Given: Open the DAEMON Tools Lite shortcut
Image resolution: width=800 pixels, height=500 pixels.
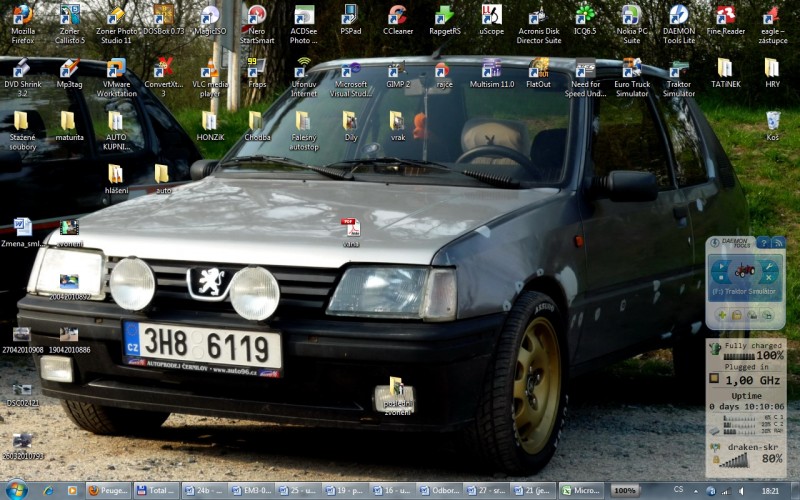Looking at the screenshot, I should click(x=678, y=16).
